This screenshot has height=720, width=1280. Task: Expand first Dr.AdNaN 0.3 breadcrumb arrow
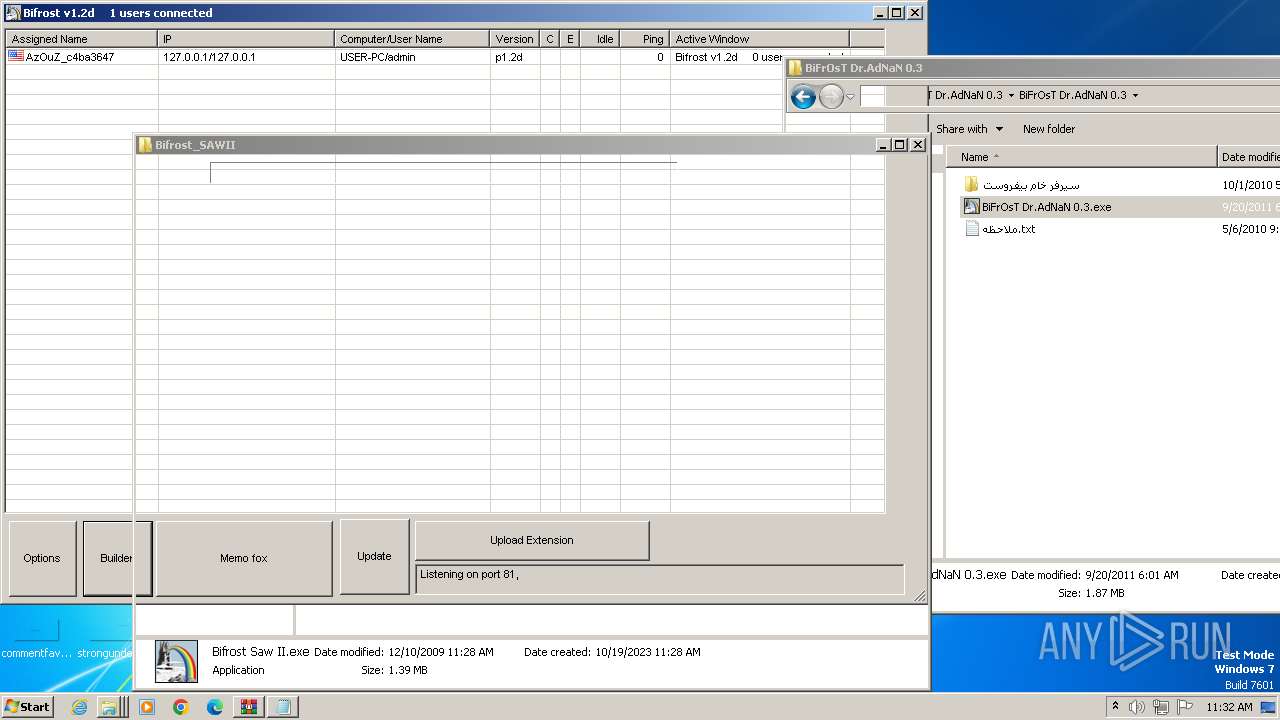pyautogui.click(x=1011, y=96)
